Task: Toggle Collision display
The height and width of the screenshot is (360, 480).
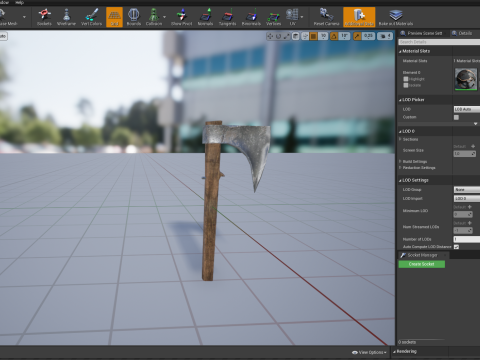Action: tap(153, 17)
